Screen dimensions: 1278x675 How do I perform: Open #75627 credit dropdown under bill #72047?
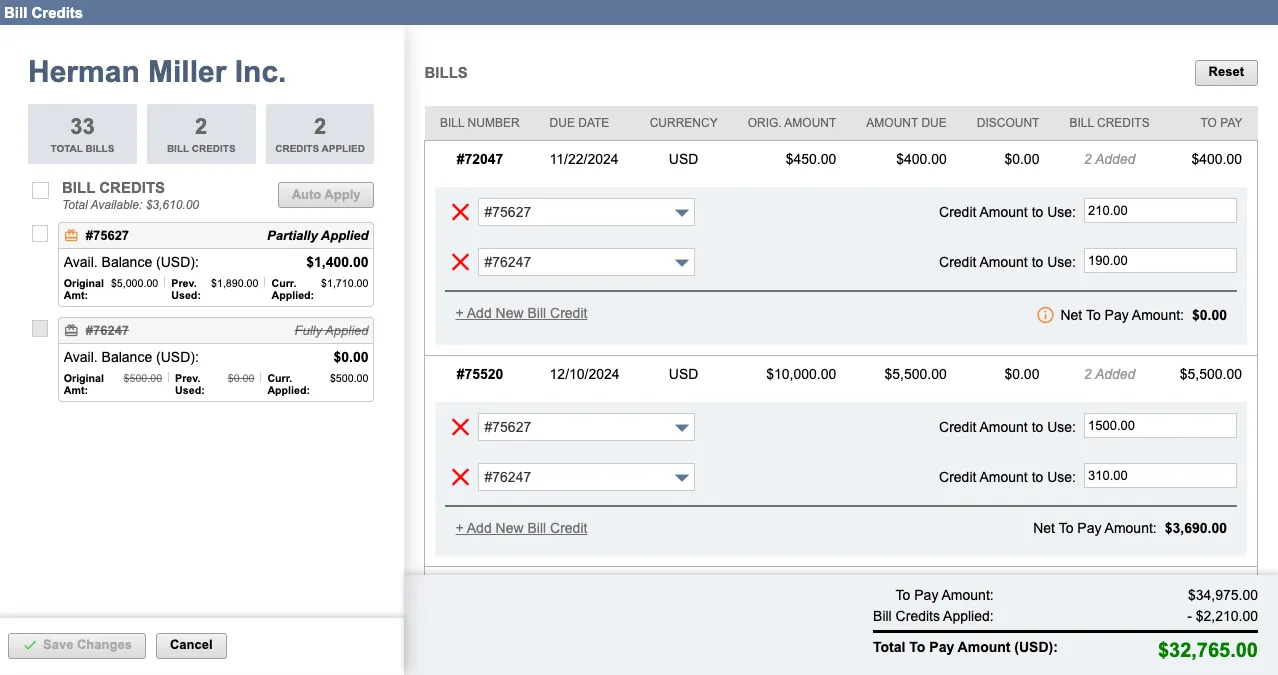coord(586,212)
